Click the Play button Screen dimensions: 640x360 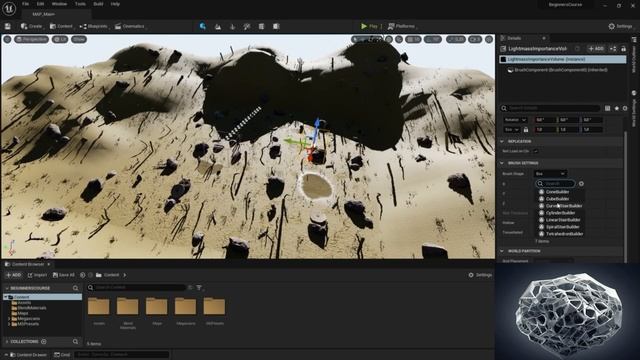pos(369,26)
